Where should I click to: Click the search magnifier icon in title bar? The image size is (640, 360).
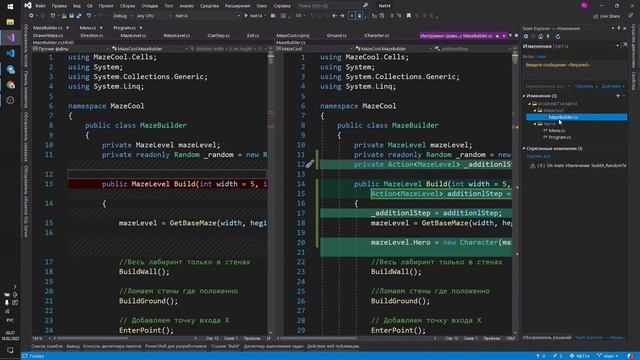[x=365, y=6]
